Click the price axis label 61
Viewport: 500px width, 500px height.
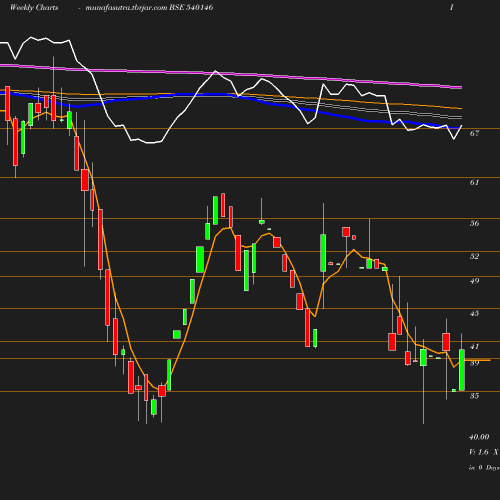[474, 182]
